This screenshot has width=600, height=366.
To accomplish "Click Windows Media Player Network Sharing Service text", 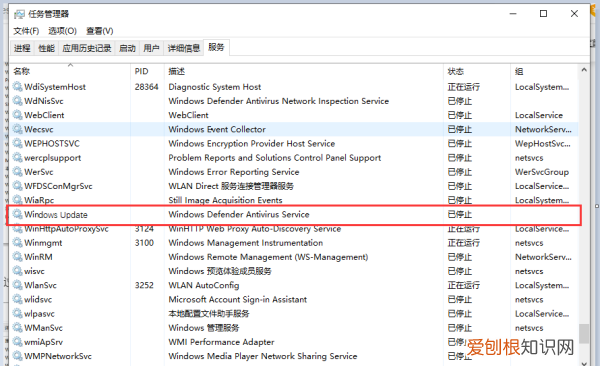I will click(262, 356).
